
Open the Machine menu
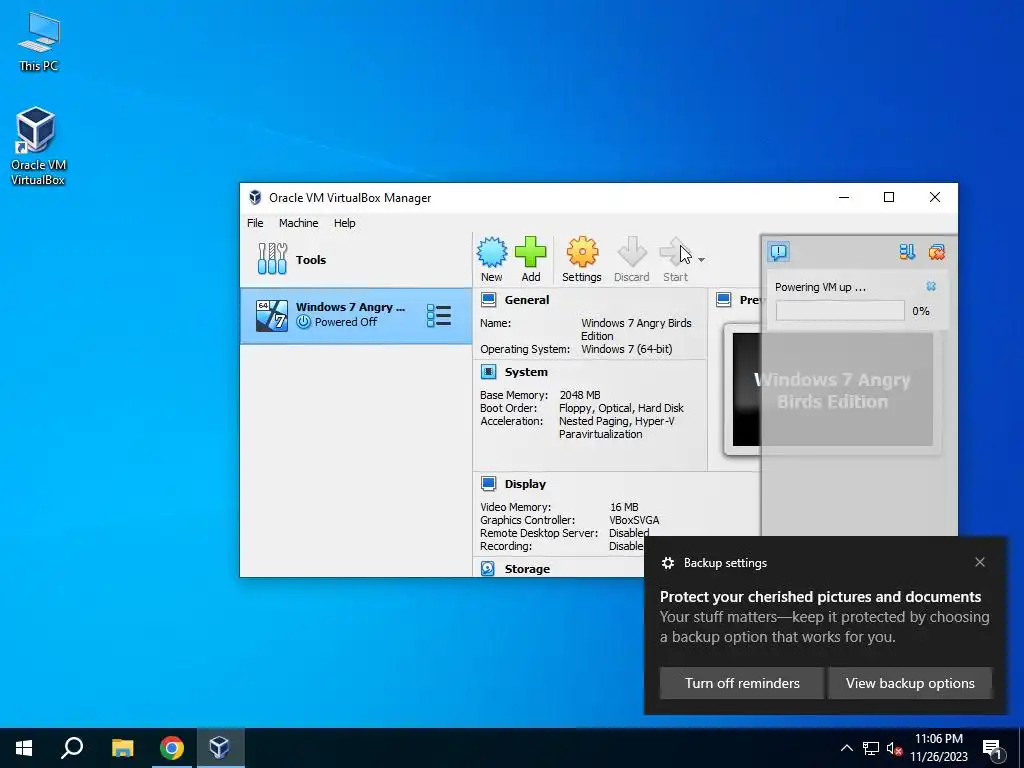[x=298, y=223]
